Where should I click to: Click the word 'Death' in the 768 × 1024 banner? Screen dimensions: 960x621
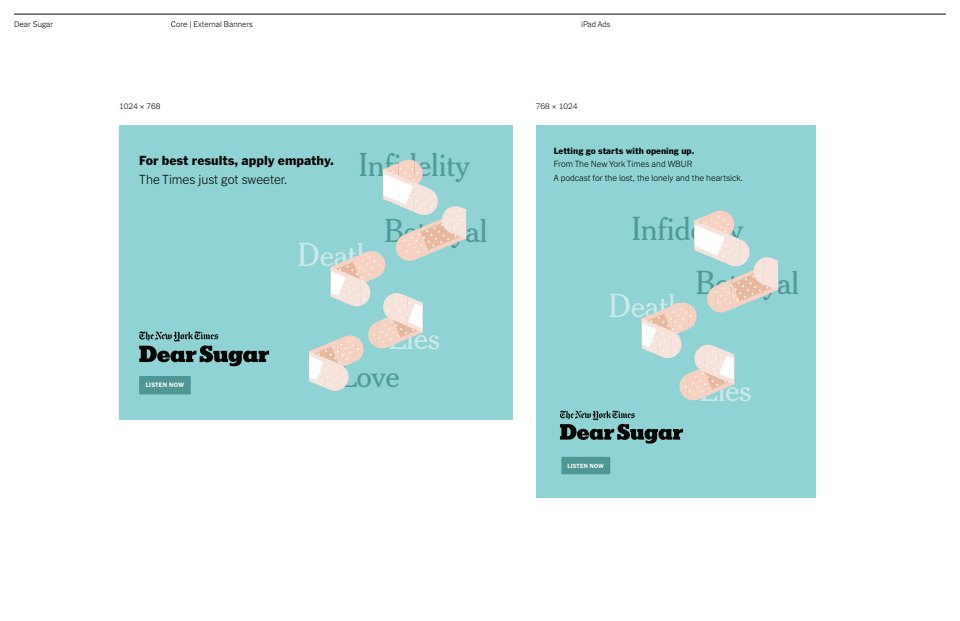point(642,306)
